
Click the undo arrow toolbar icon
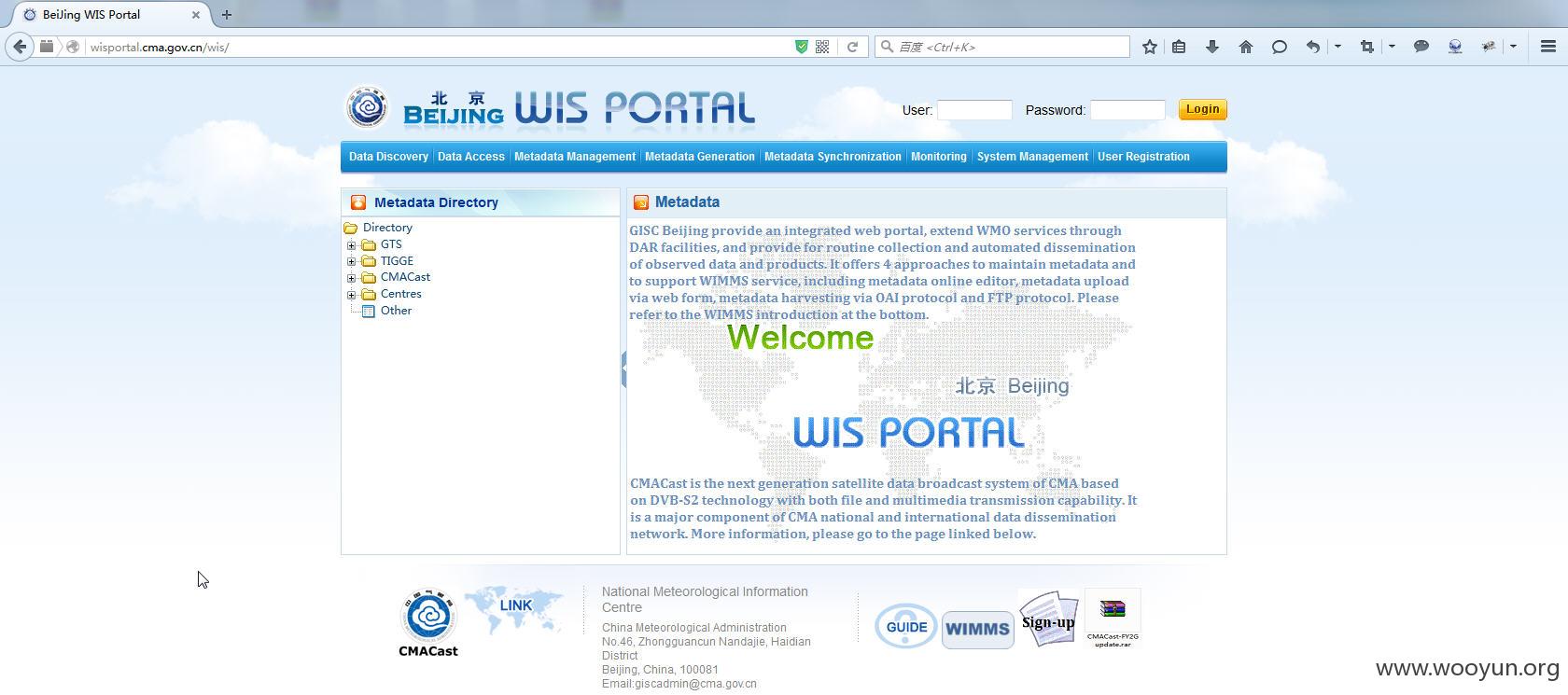1313,47
